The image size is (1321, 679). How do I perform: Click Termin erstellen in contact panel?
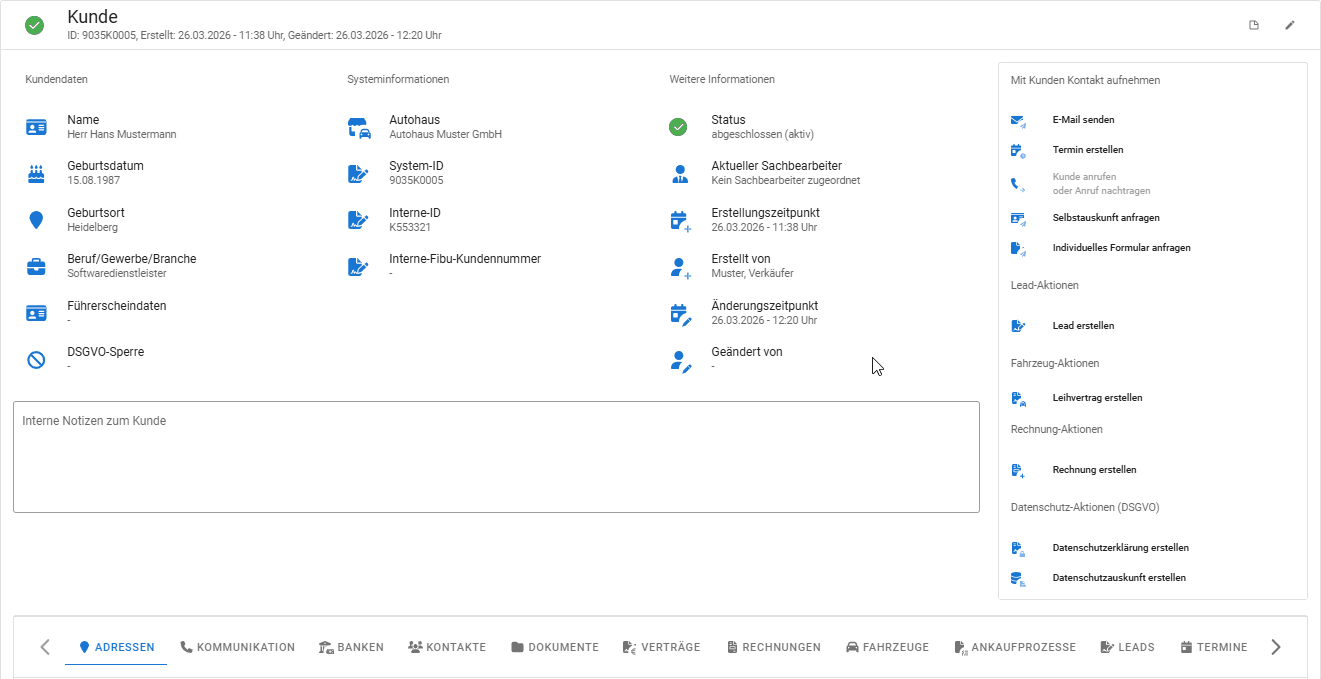[x=1087, y=150]
